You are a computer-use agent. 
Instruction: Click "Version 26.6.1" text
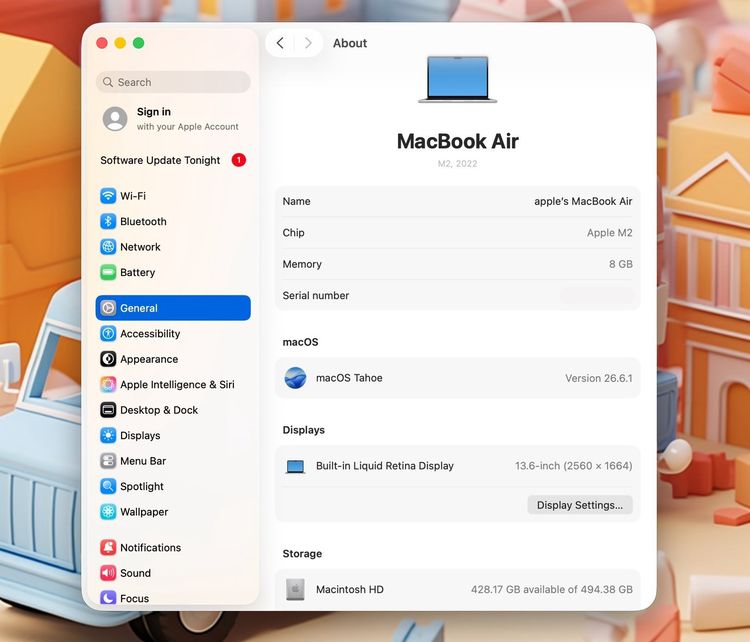[599, 378]
